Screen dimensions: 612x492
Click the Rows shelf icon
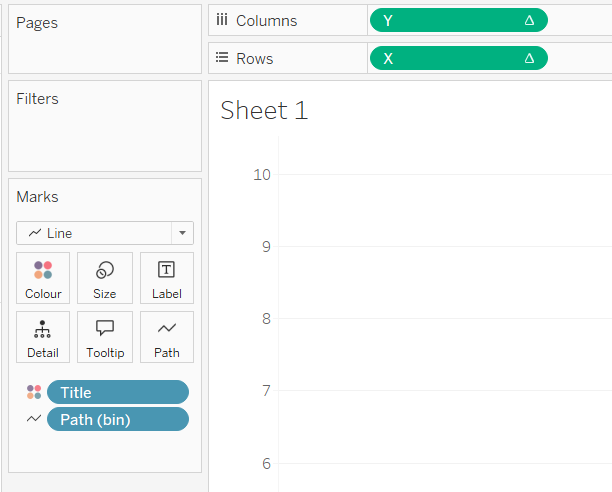pos(222,59)
